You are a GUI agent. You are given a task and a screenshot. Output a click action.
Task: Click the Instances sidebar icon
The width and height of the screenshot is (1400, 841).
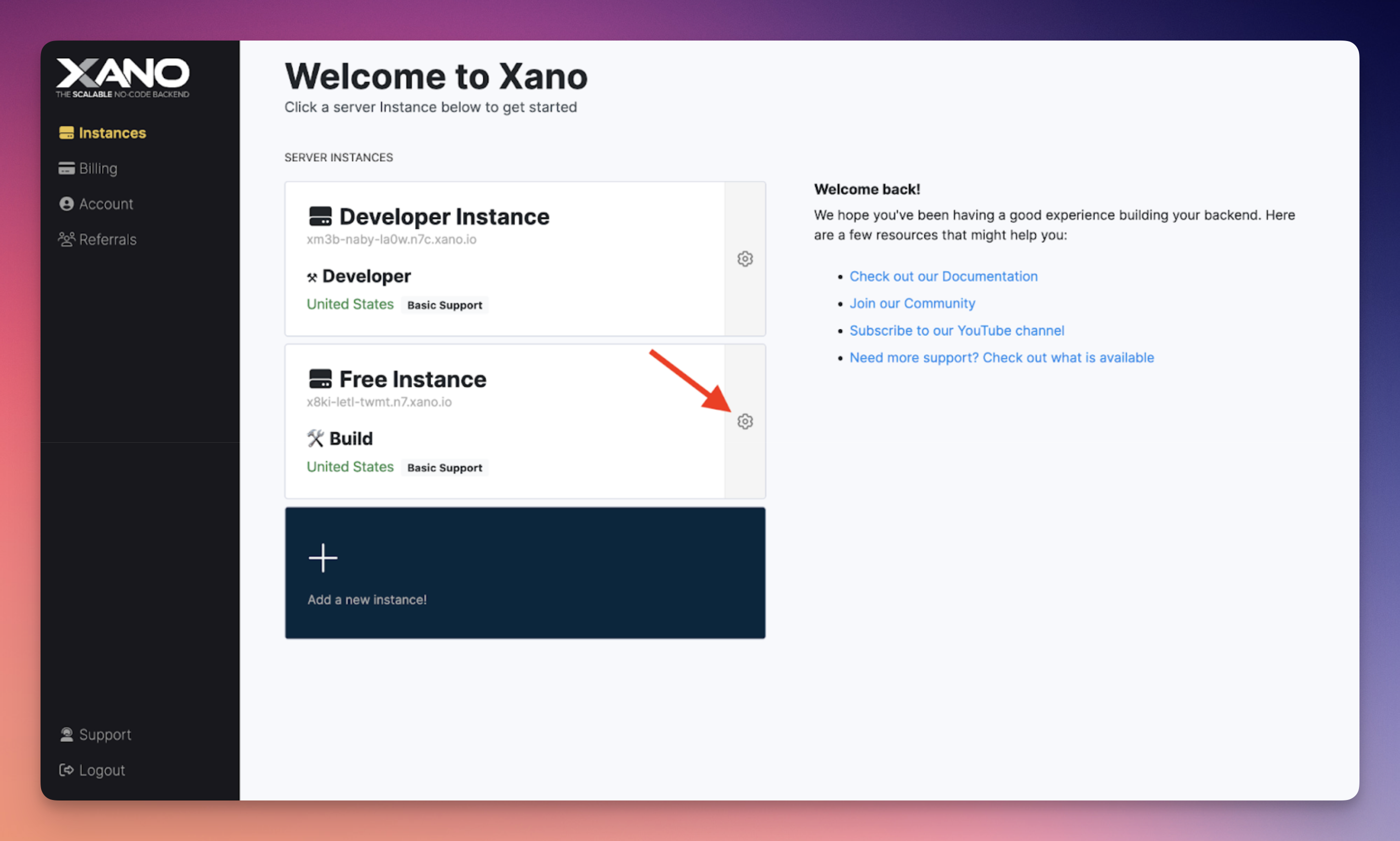click(66, 133)
